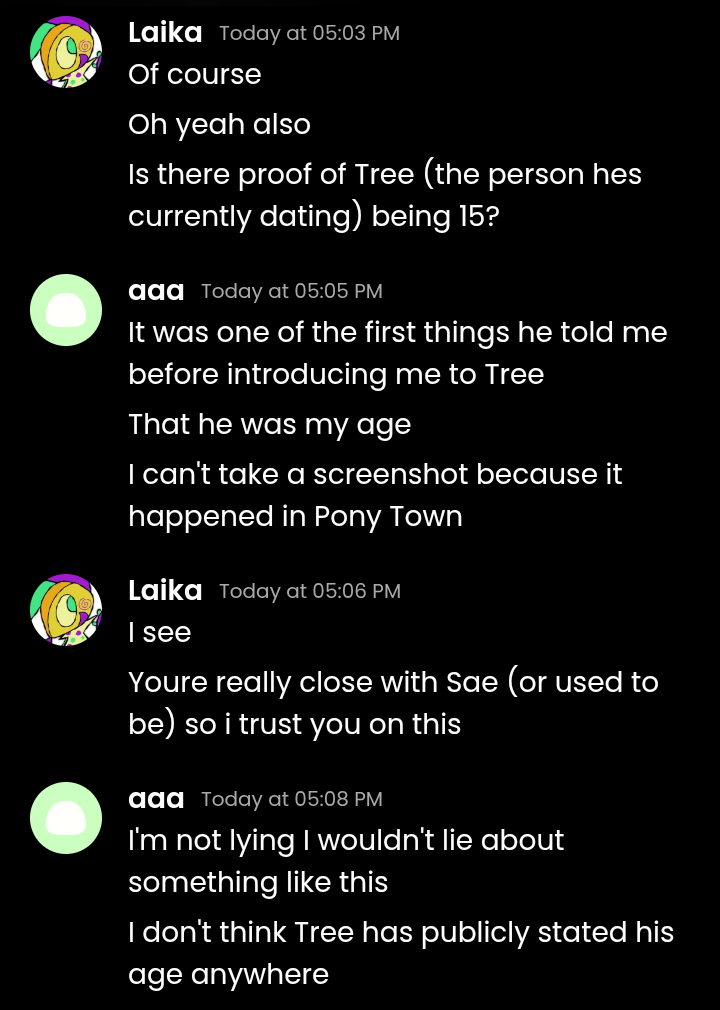This screenshot has height=1010, width=720.
Task: Open aaa's username next to 05:08 PM
Action: tap(156, 799)
